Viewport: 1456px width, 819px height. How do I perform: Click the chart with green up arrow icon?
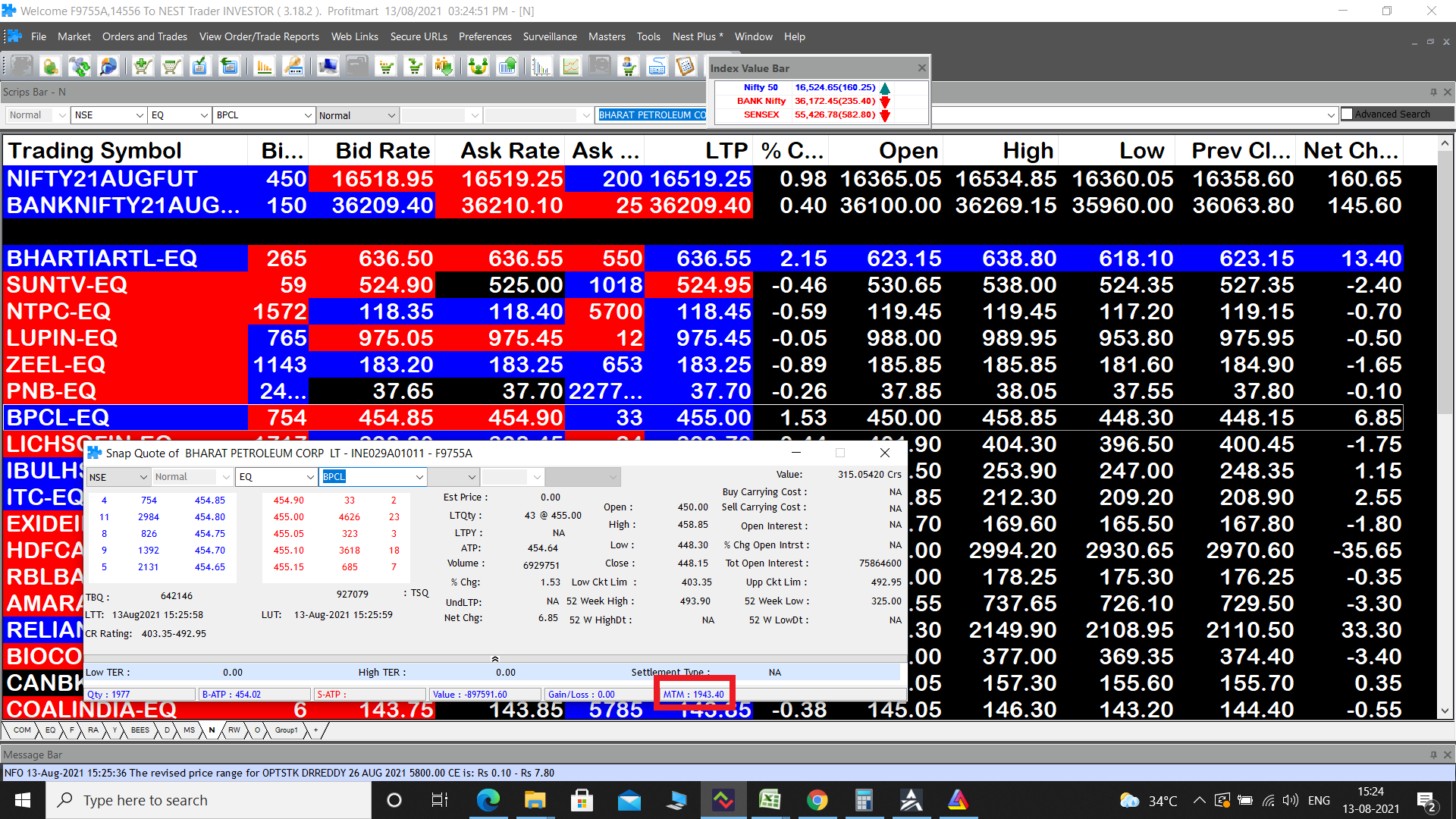(x=507, y=67)
